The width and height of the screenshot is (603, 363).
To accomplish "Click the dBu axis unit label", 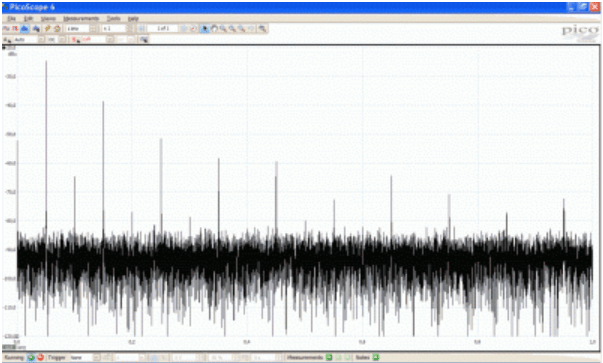I will tap(12, 54).
